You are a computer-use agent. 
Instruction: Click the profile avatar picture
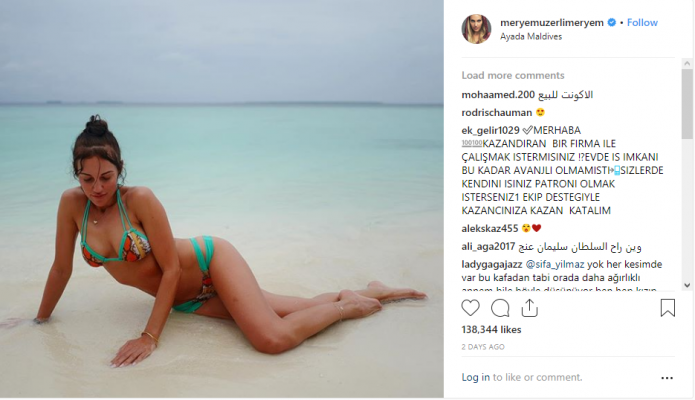pos(475,29)
